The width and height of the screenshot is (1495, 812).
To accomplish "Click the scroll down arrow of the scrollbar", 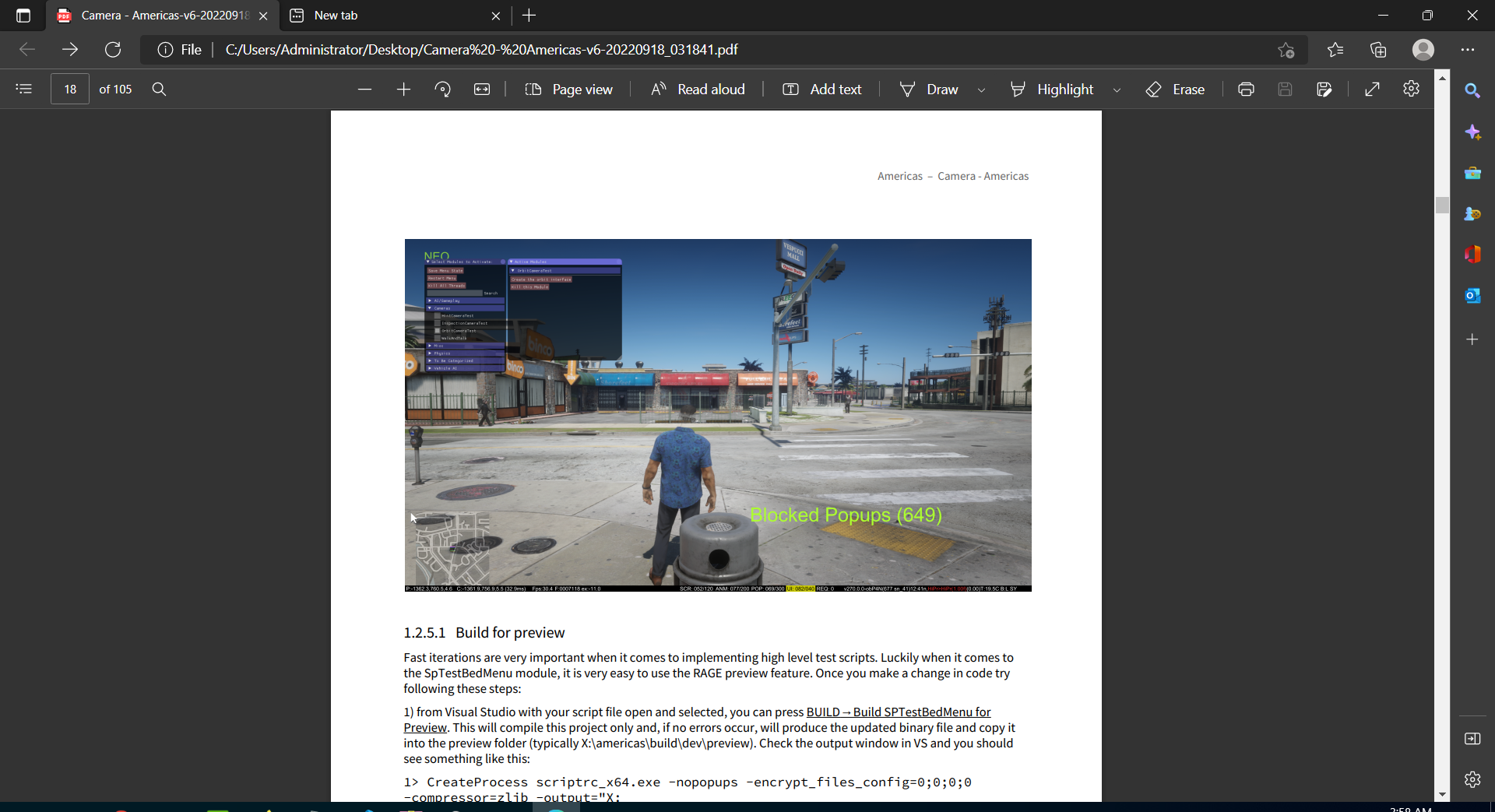I will click(x=1442, y=795).
